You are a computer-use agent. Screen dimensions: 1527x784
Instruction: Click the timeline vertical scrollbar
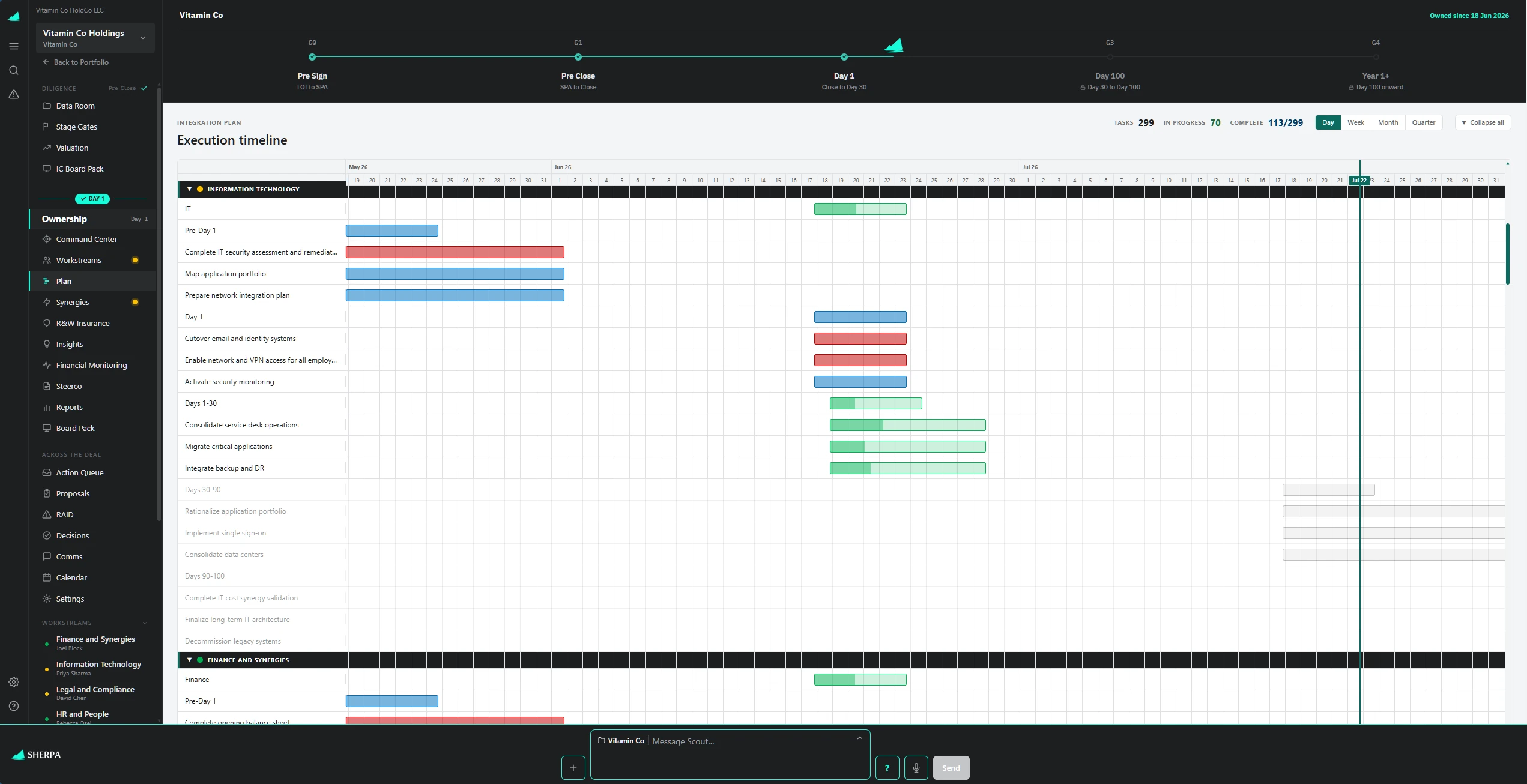[x=1507, y=254]
